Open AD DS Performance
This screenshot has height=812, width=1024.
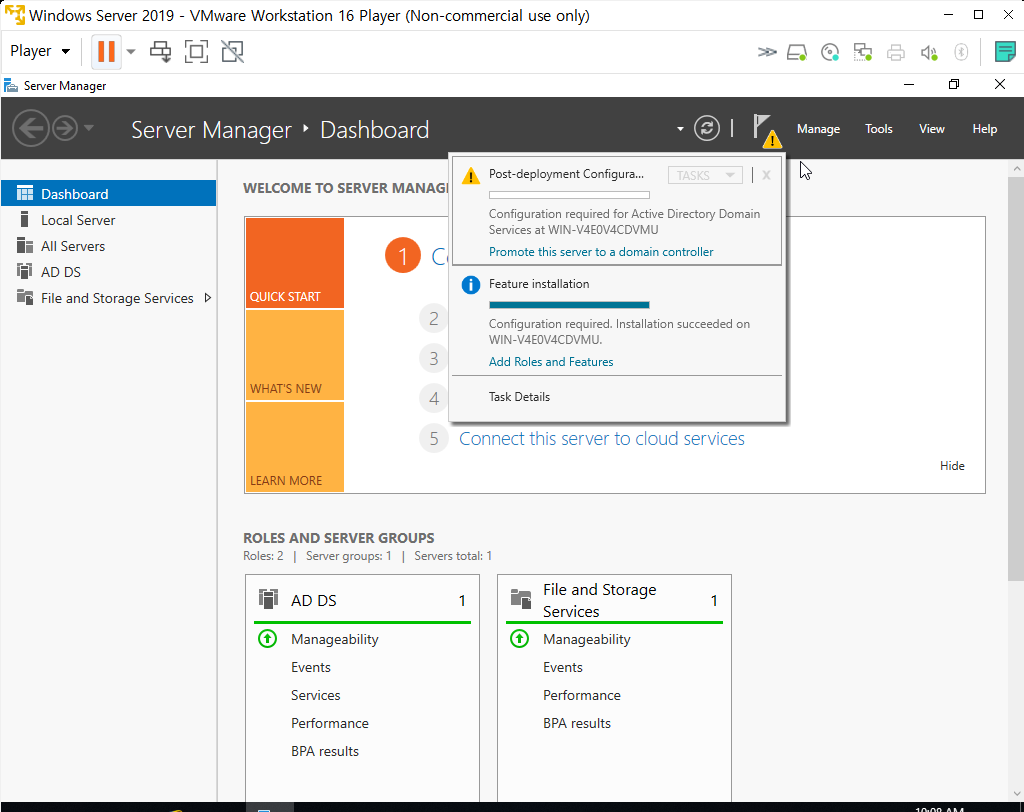[x=329, y=723]
